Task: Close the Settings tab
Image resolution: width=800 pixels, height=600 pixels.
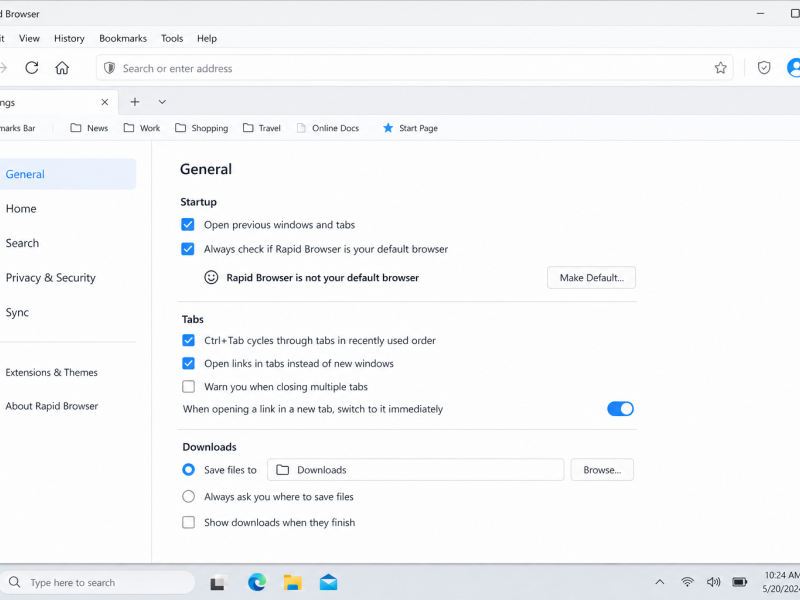Action: (105, 102)
